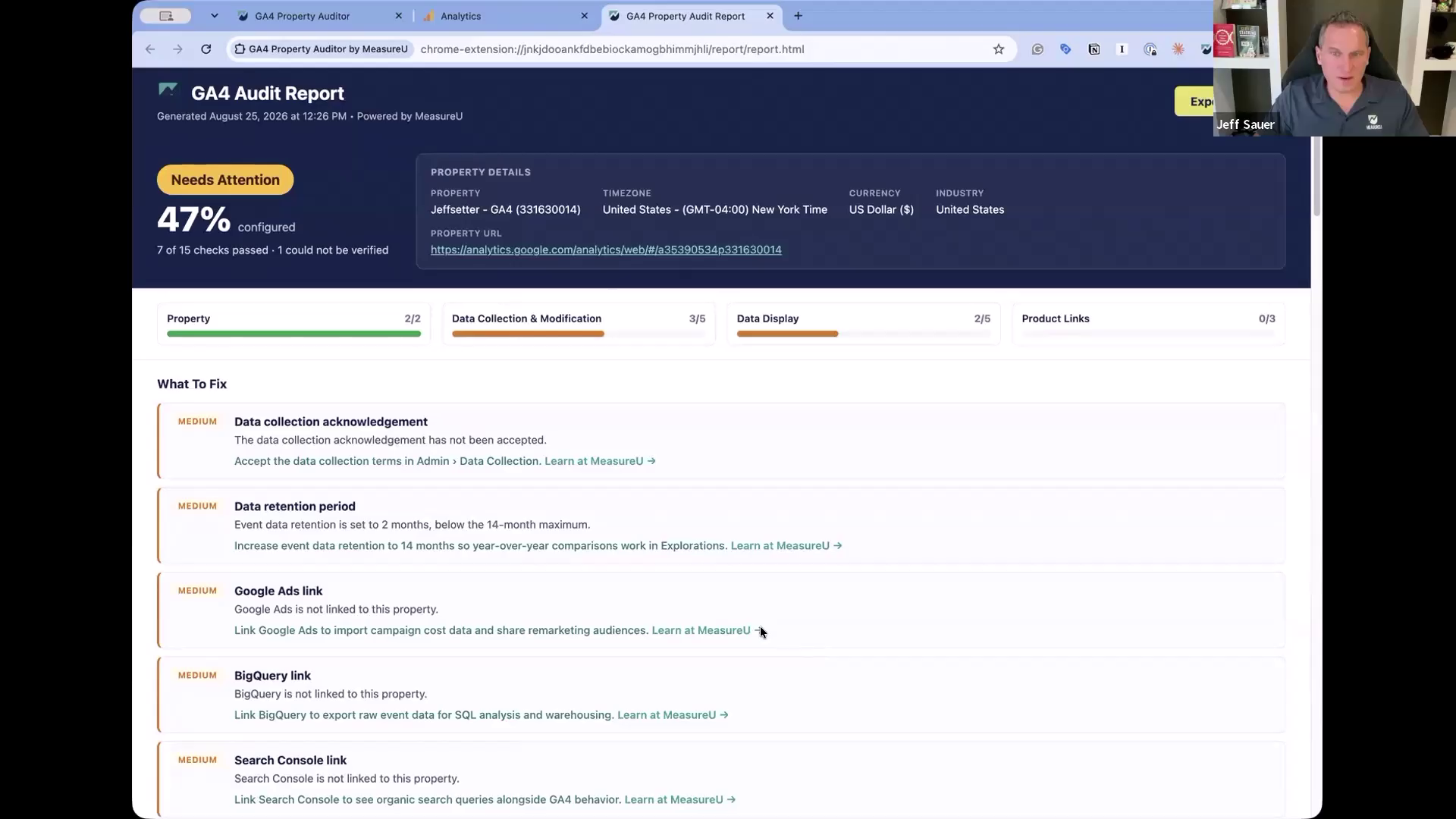Open the password lock extension icon
Image resolution: width=1456 pixels, height=819 pixels.
pos(1150,49)
